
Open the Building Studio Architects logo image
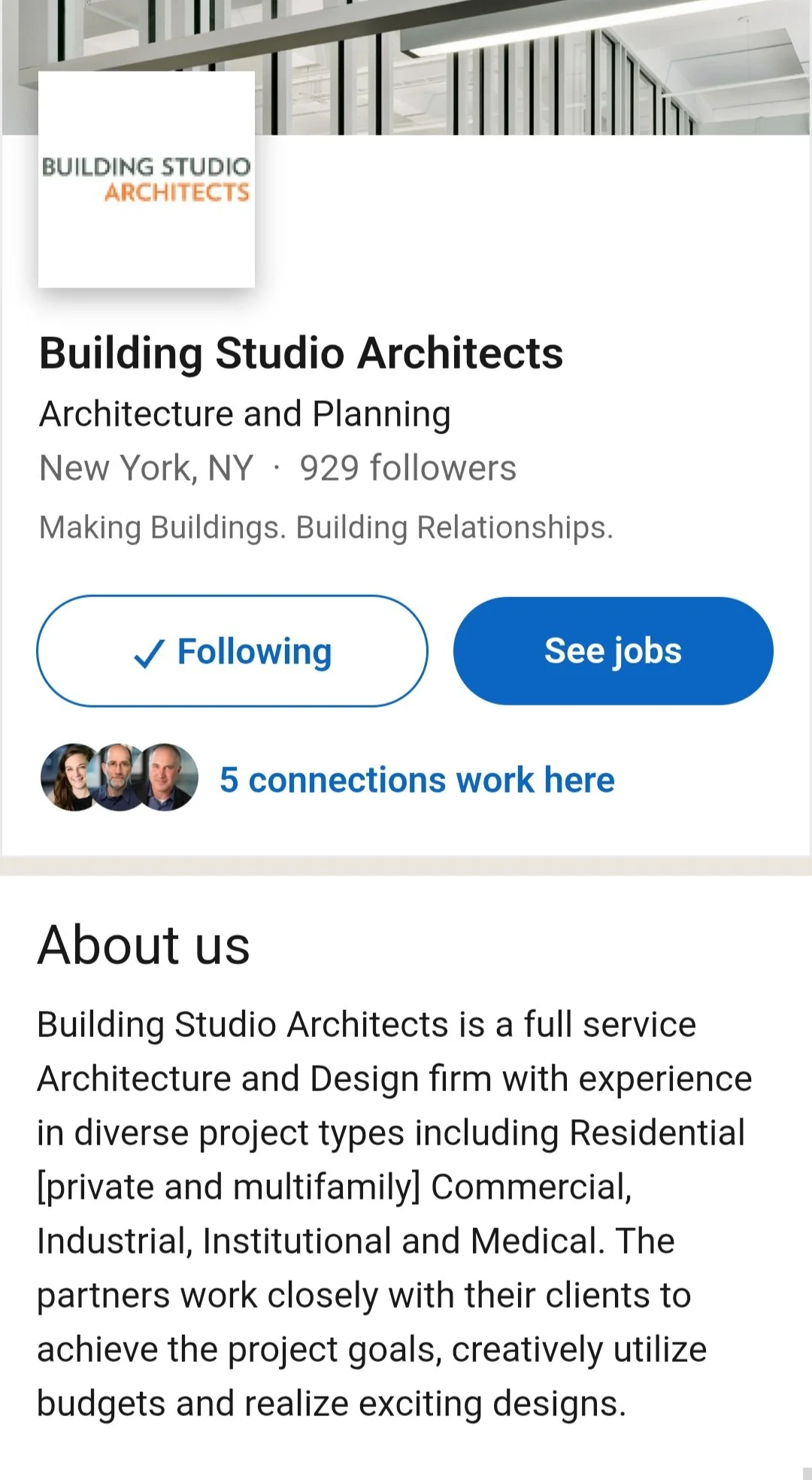pos(147,180)
